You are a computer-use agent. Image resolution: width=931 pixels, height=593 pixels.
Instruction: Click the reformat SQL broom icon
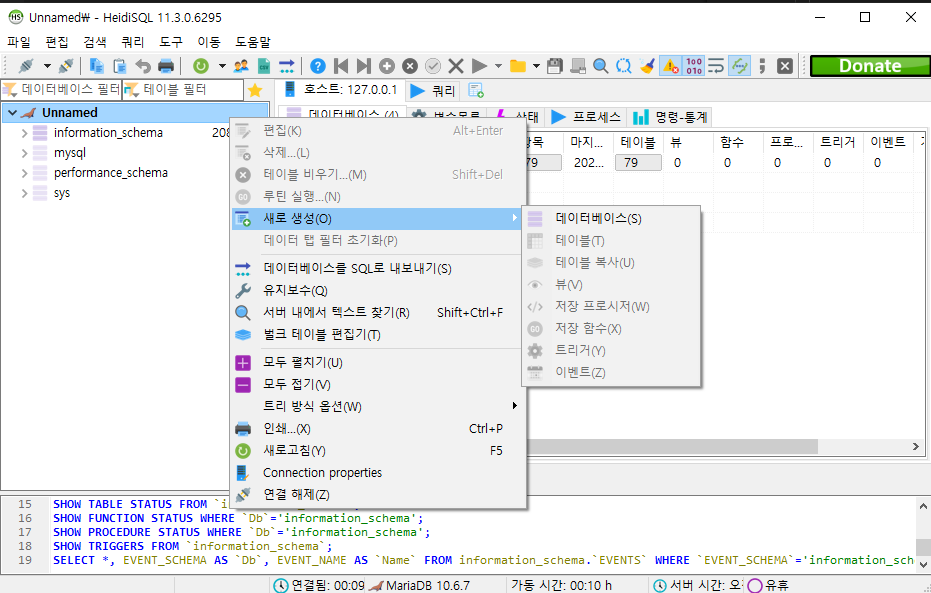647,66
